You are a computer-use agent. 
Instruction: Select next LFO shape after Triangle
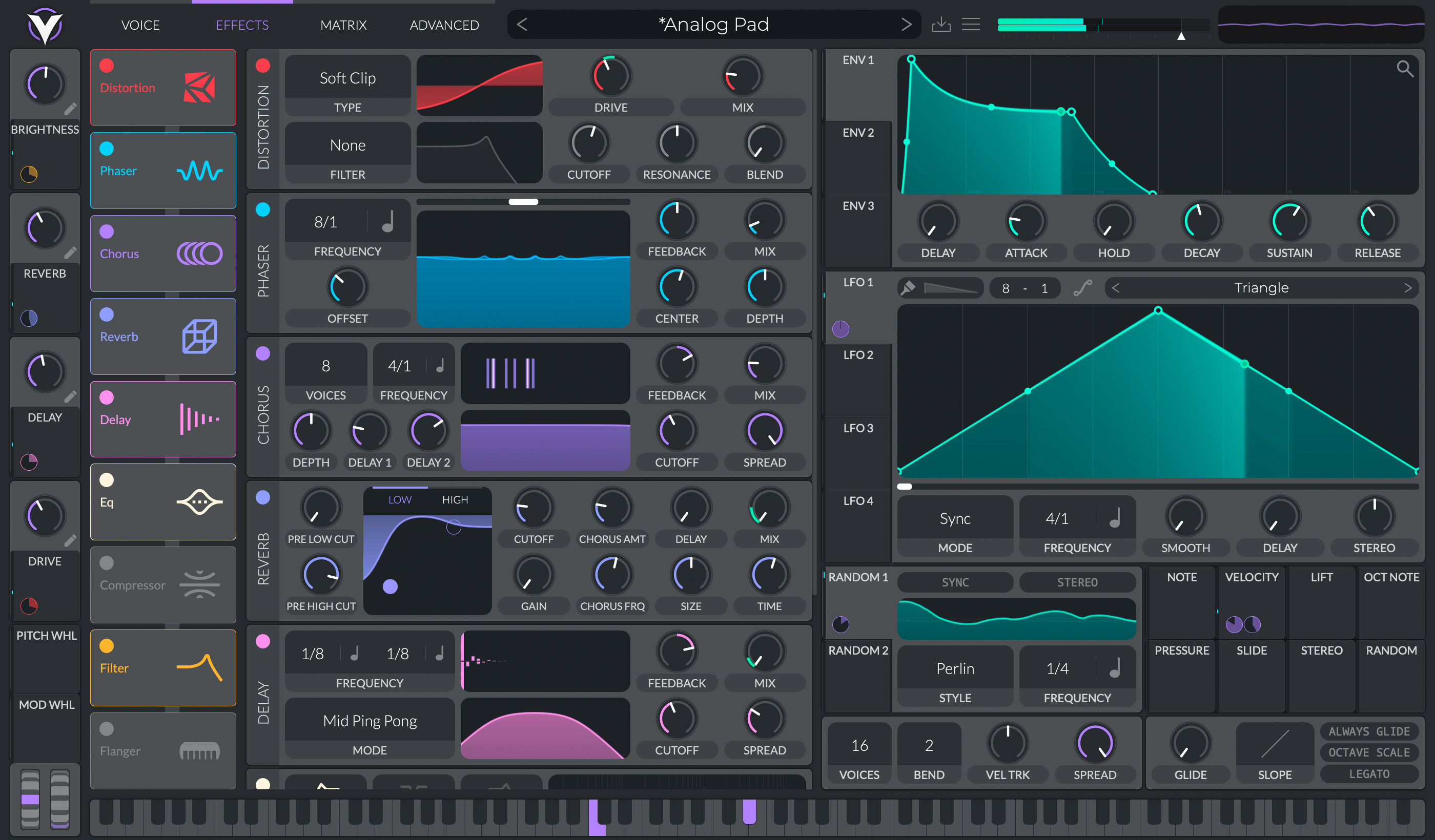pyautogui.click(x=1408, y=288)
